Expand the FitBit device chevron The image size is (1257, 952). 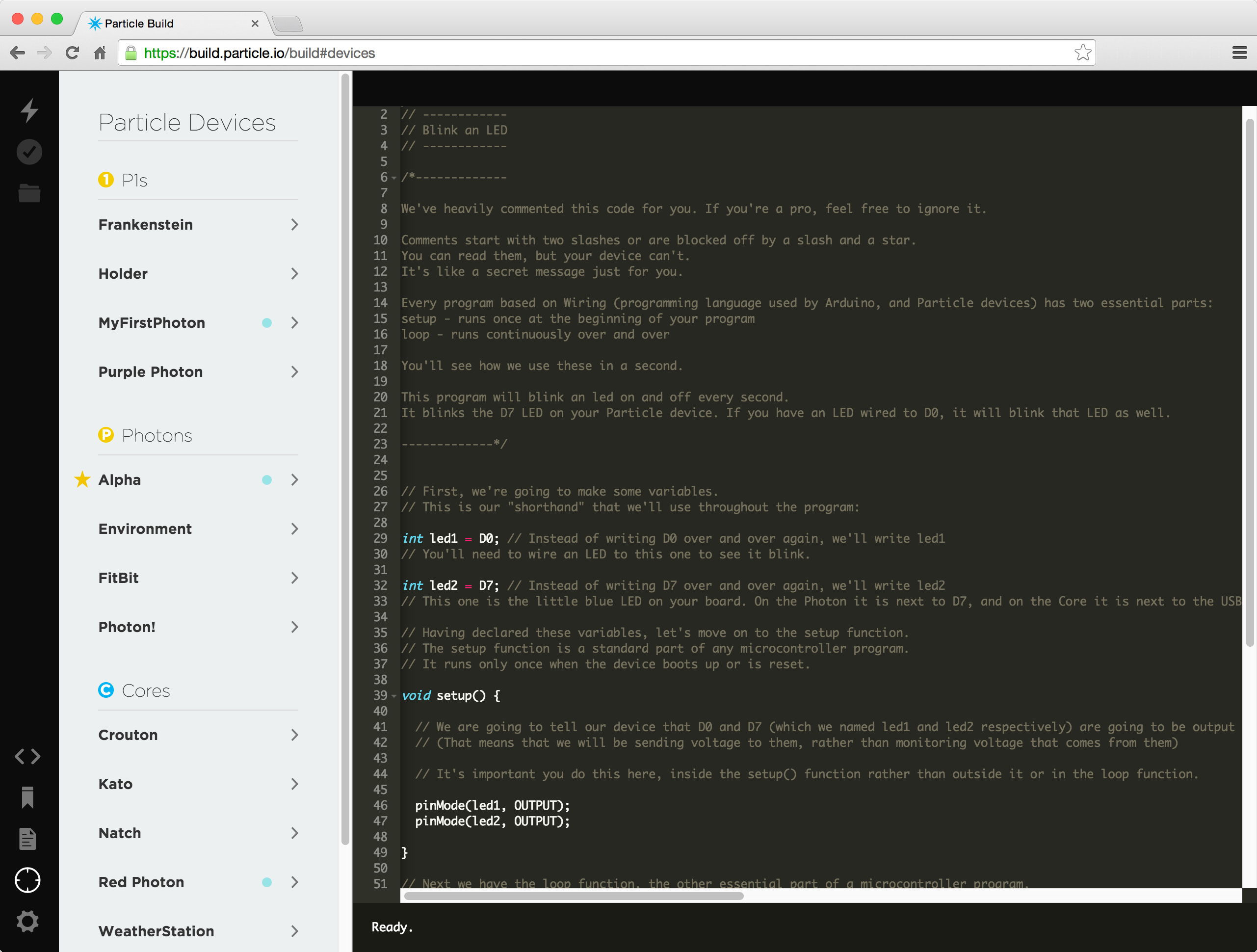pos(294,578)
